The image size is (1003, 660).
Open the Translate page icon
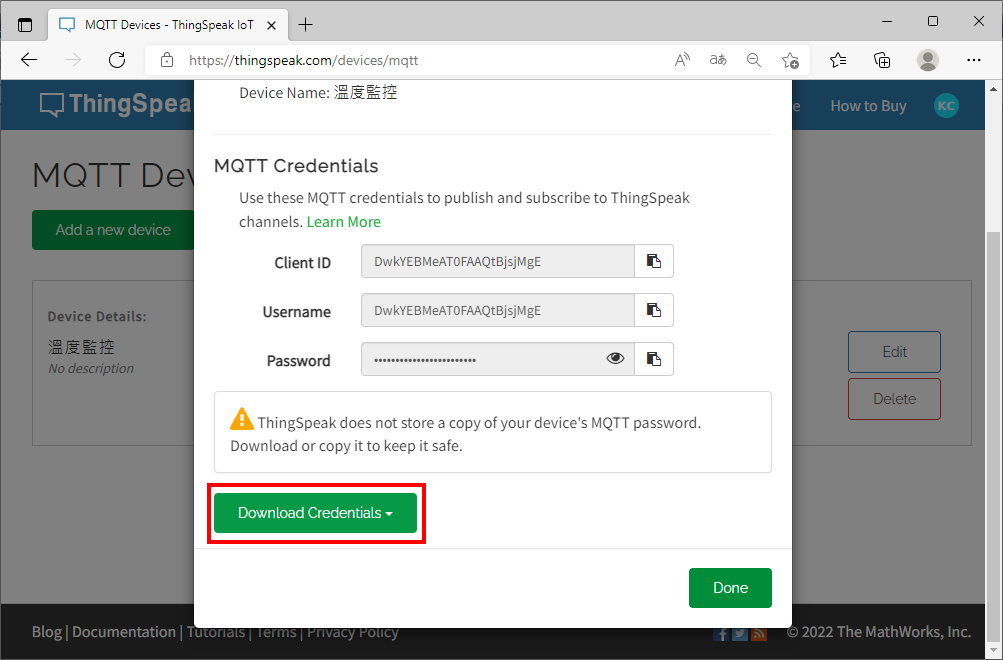[x=718, y=60]
